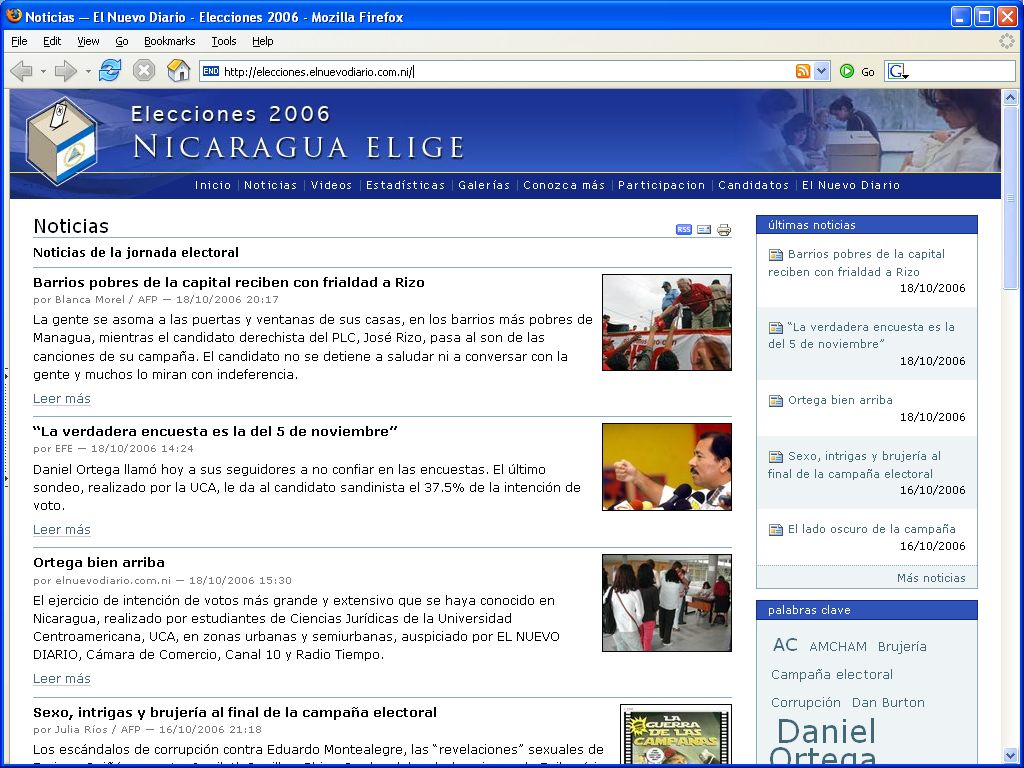Image resolution: width=1024 pixels, height=768 pixels.
Task: Open Noticias in the navigation bar
Action: (270, 185)
